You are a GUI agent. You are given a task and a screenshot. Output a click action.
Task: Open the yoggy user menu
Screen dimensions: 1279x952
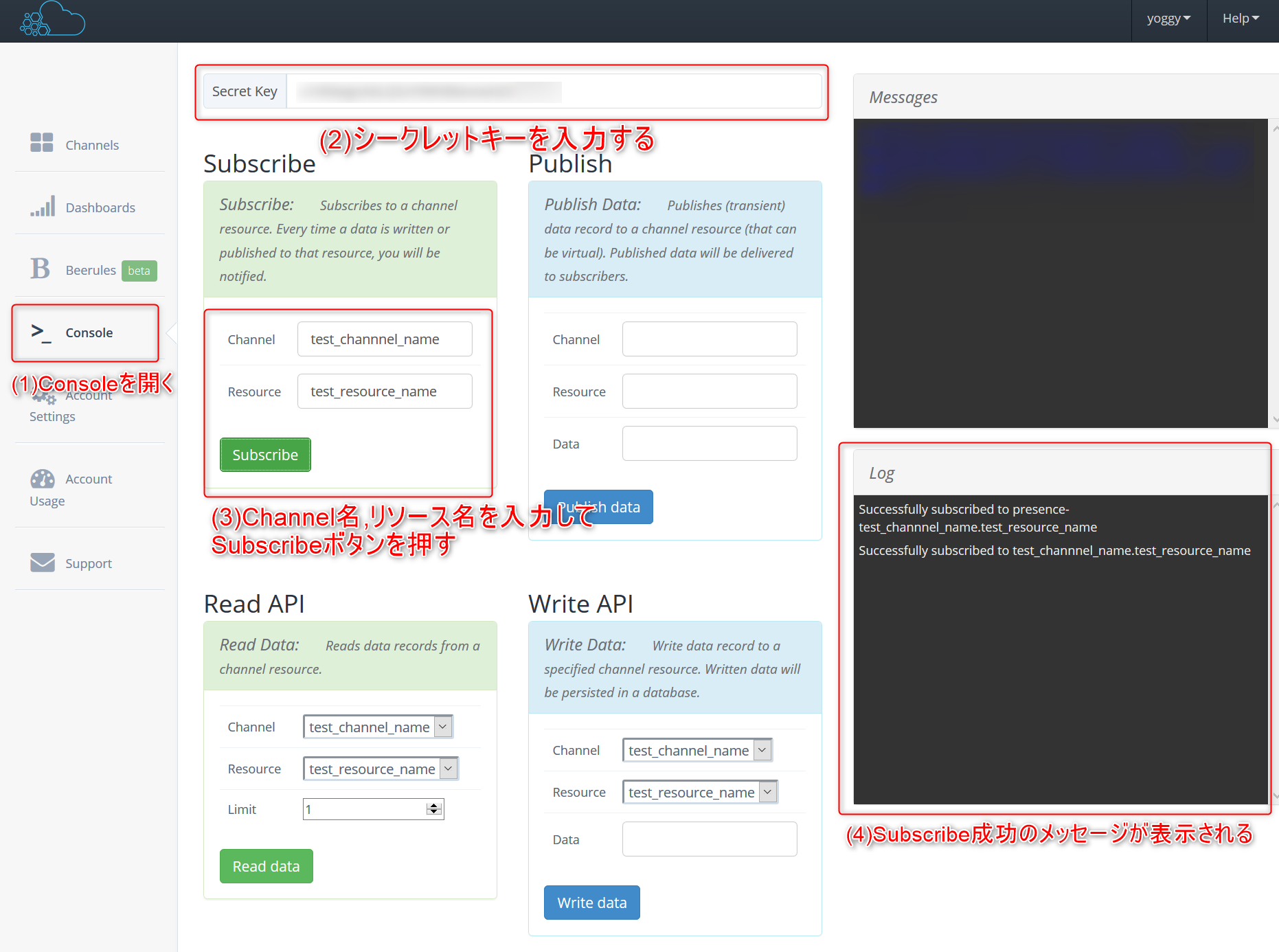[x=1168, y=19]
